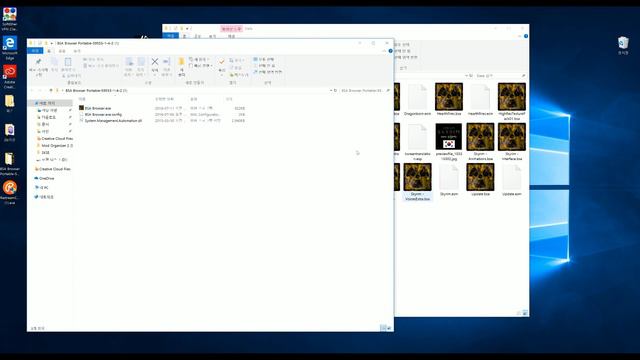Sort by the date modified column header
The image size is (640, 360).
[x=164, y=99]
